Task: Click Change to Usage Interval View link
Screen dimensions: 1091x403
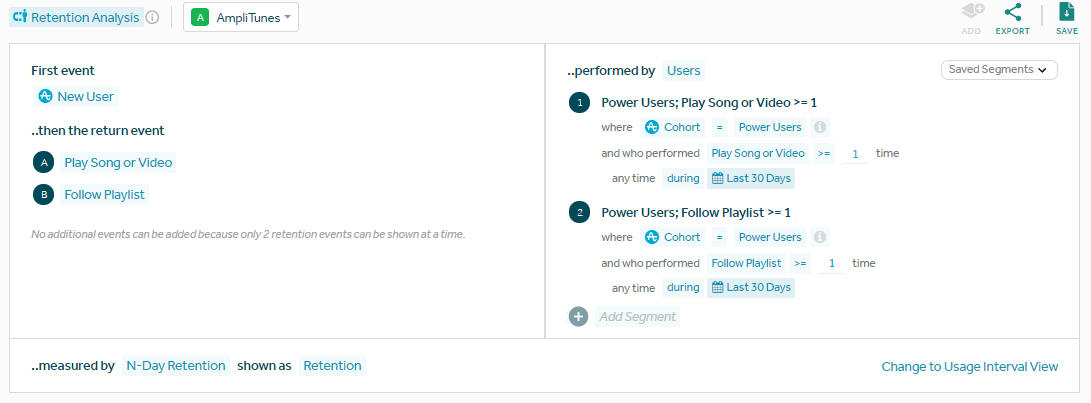Action: tap(969, 366)
